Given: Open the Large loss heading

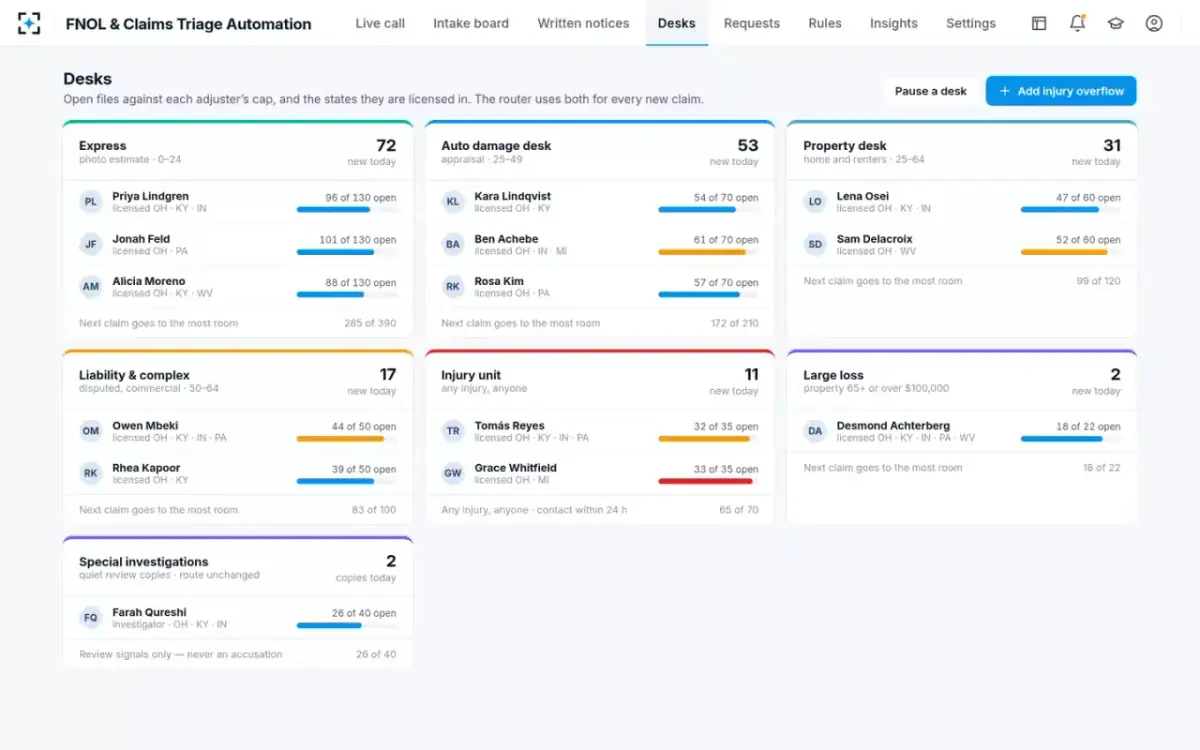Looking at the screenshot, I should click(x=833, y=375).
